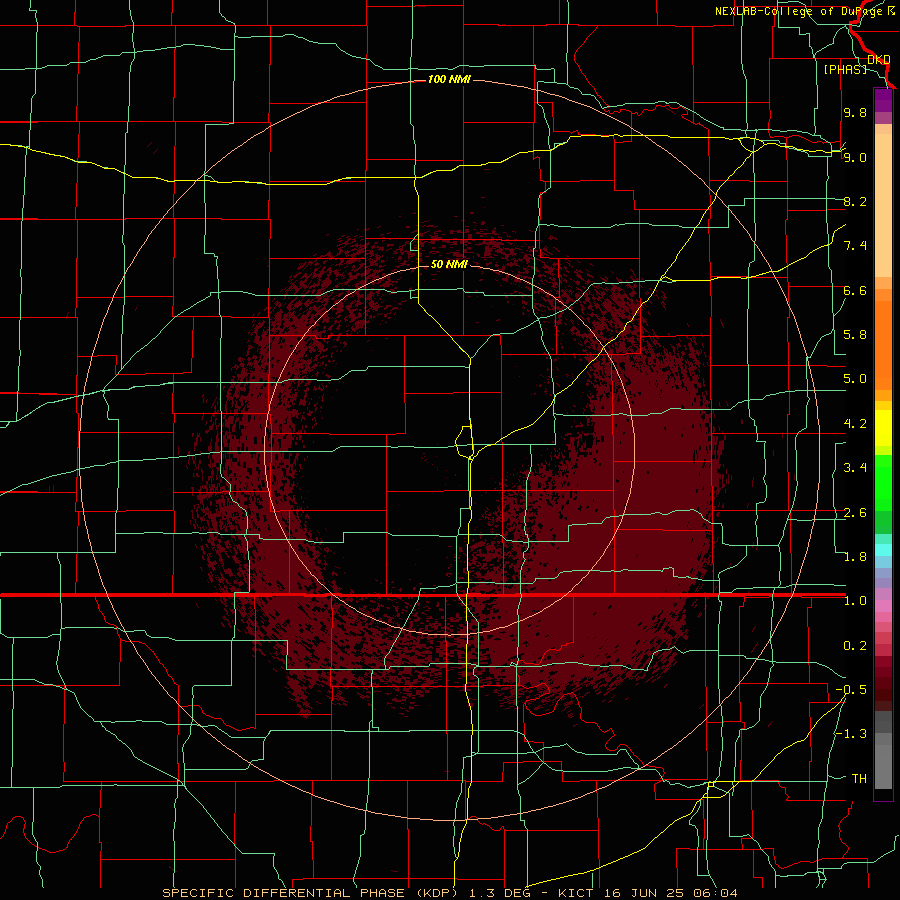Click the yellow band of the color bar
The width and height of the screenshot is (900, 900).
click(883, 428)
